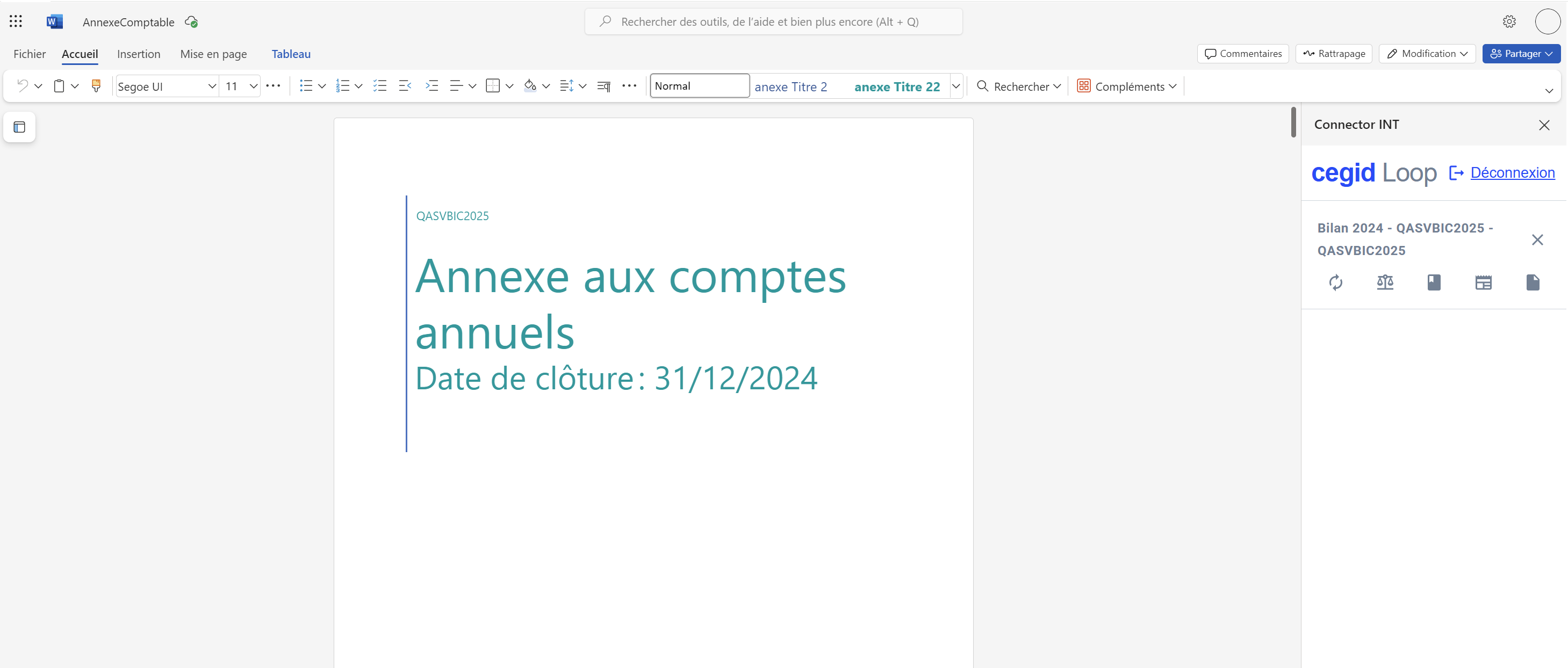Switch to the Insertion tab
Screen dimensions: 1568x668
point(138,54)
